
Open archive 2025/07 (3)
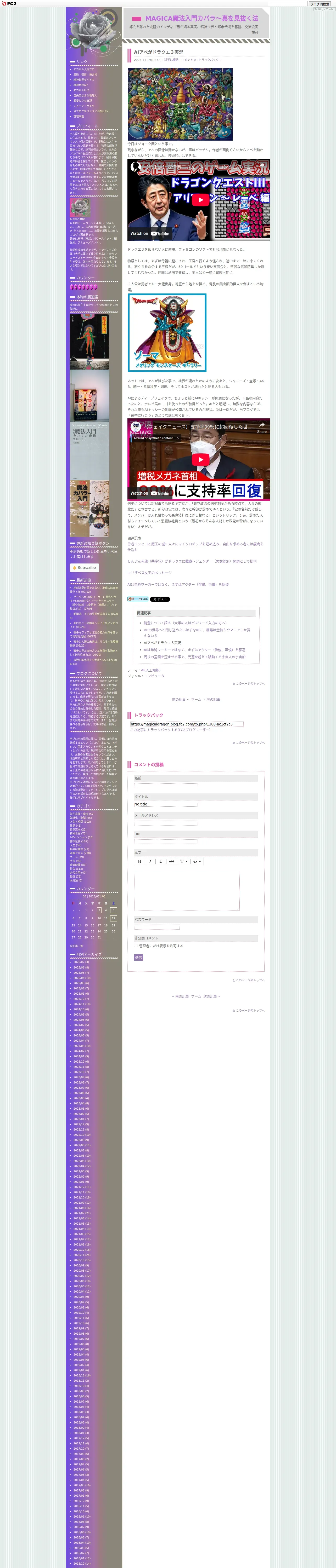[81, 962]
